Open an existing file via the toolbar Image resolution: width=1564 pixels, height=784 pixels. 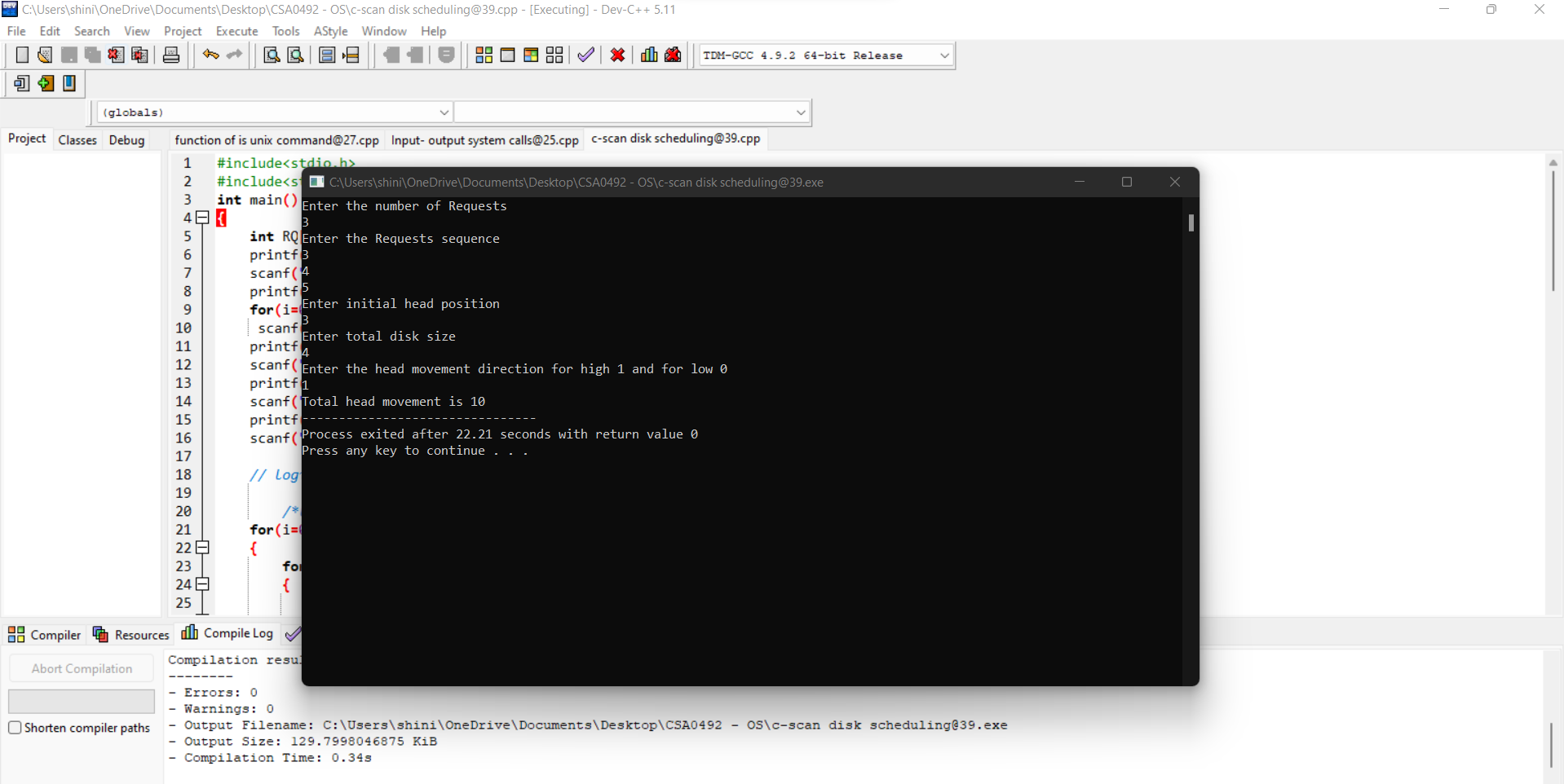pos(43,55)
